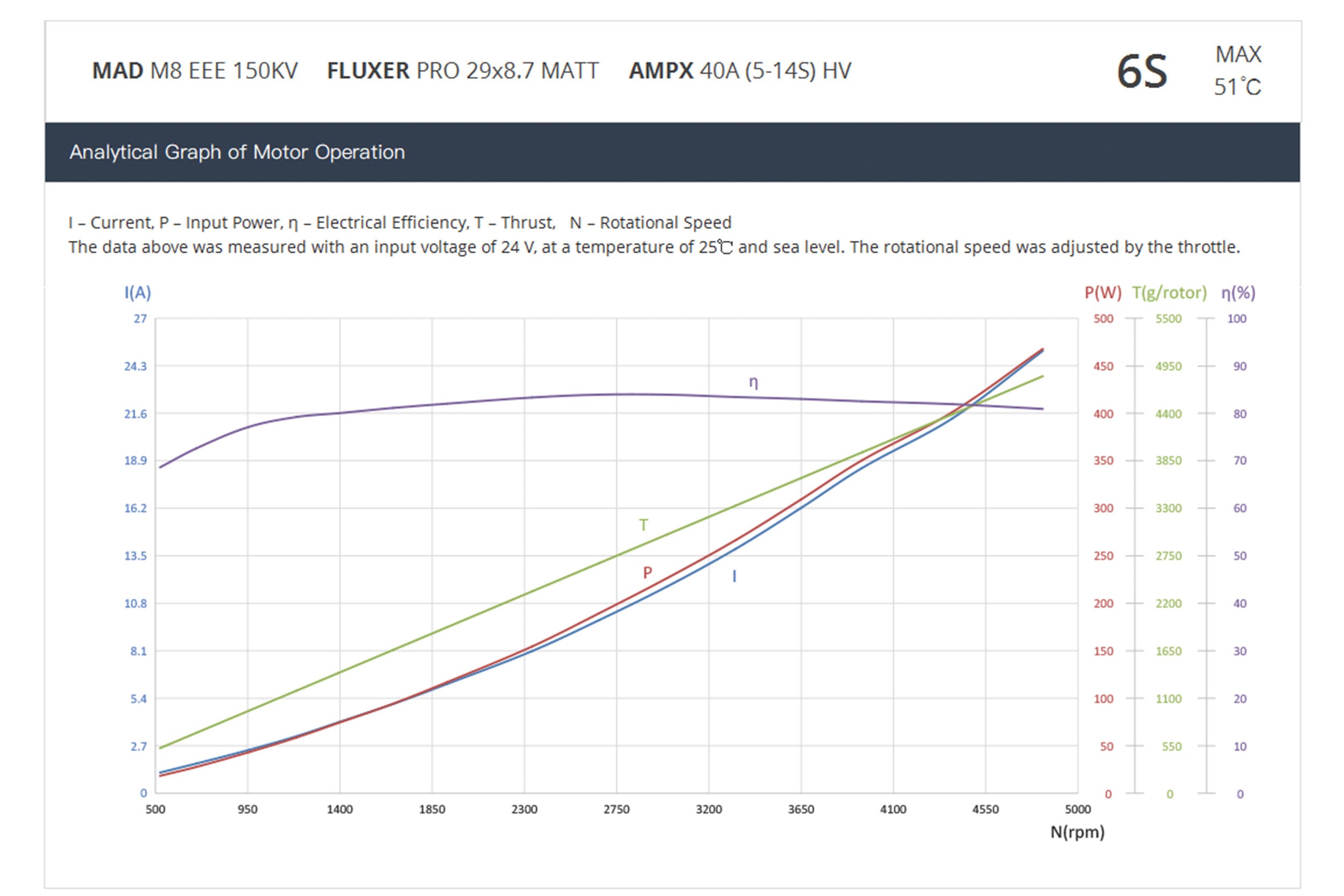1344x896 pixels.
Task: Click the MAX 51°C temperature text
Action: click(1237, 71)
